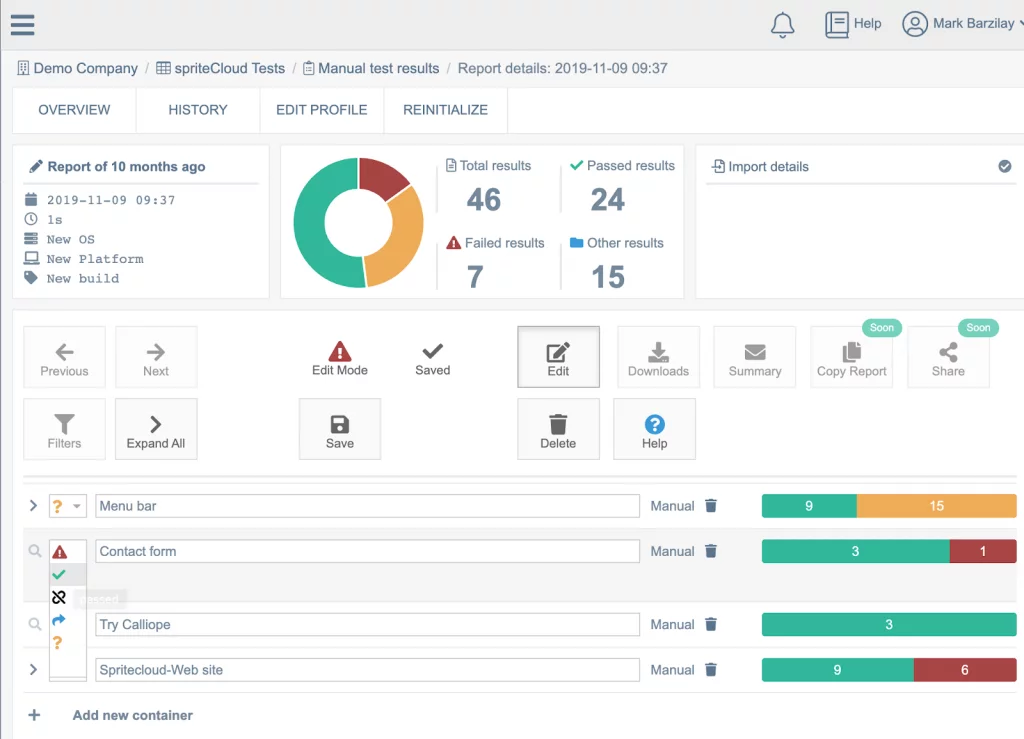Open Mark Barzilay user menu
1024x739 pixels.
coord(958,24)
